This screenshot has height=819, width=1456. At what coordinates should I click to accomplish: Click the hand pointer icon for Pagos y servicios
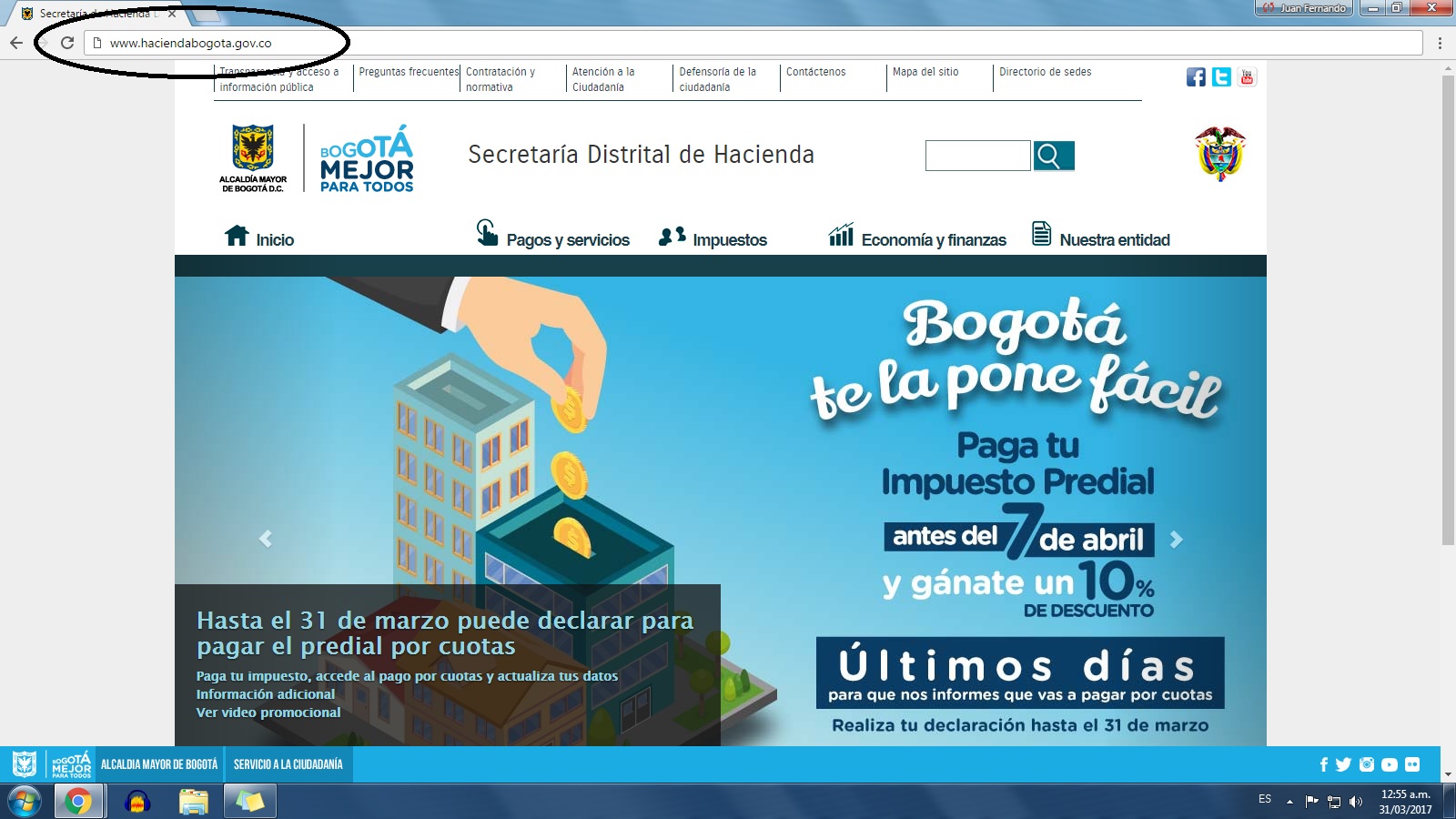coord(487,233)
